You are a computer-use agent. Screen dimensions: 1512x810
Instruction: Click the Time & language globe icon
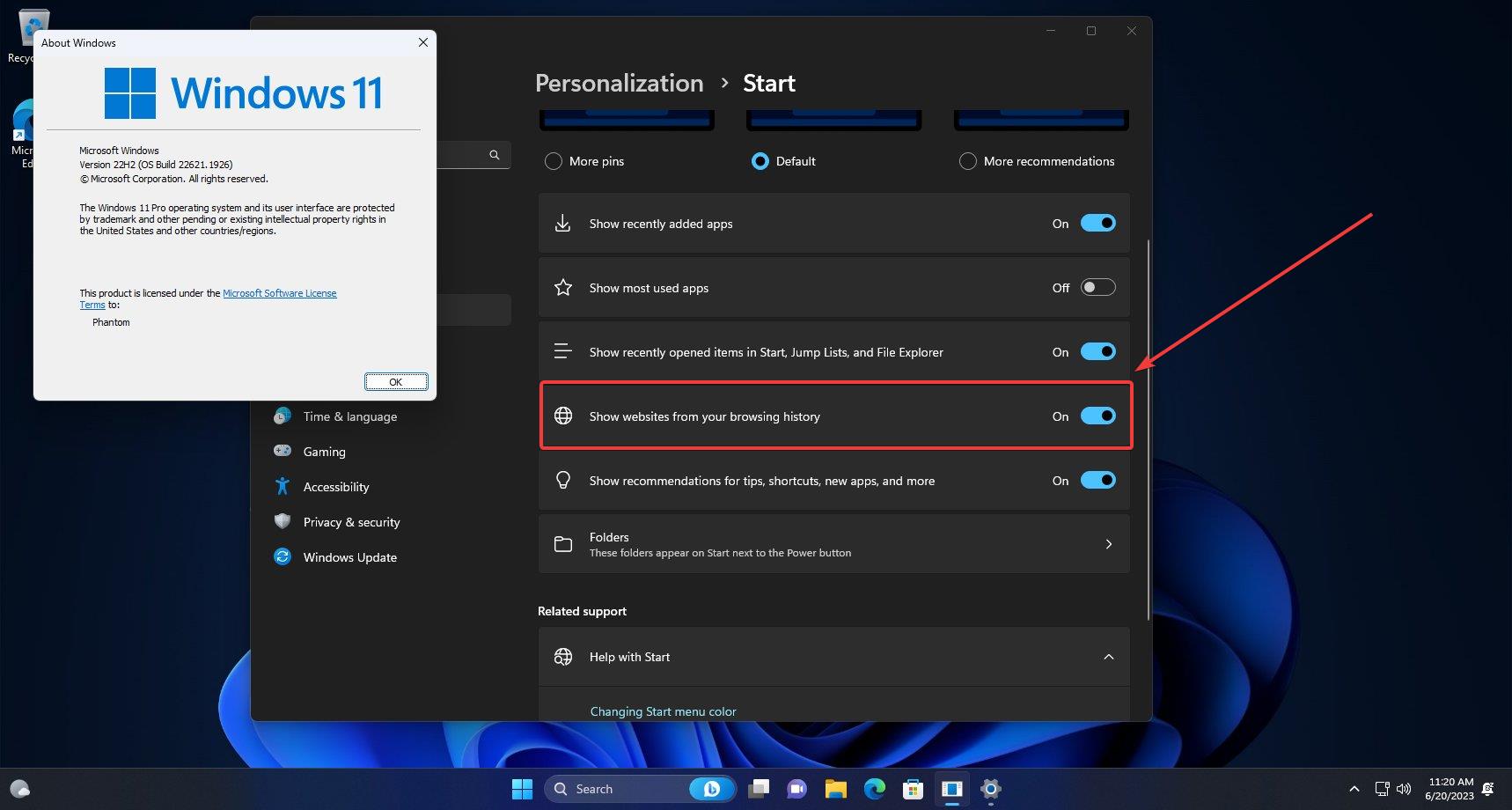(x=283, y=416)
